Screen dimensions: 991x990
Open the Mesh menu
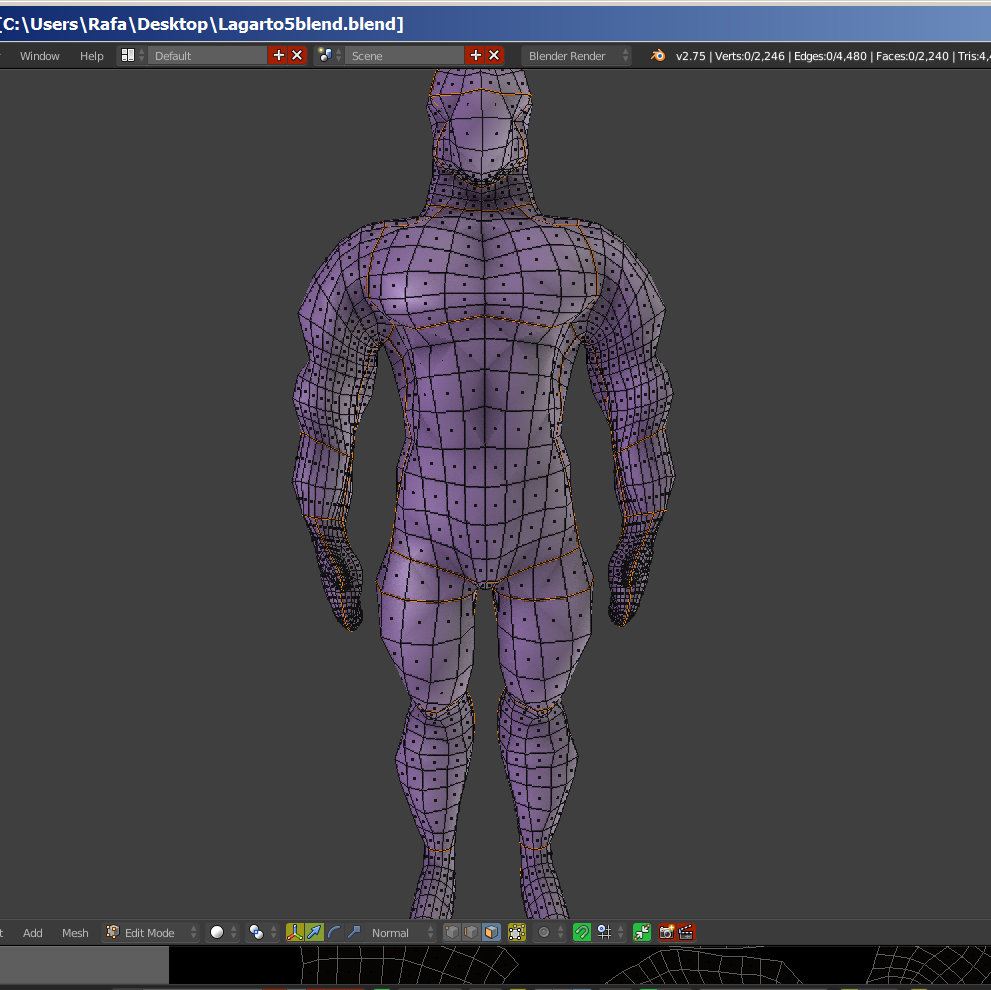coord(75,932)
